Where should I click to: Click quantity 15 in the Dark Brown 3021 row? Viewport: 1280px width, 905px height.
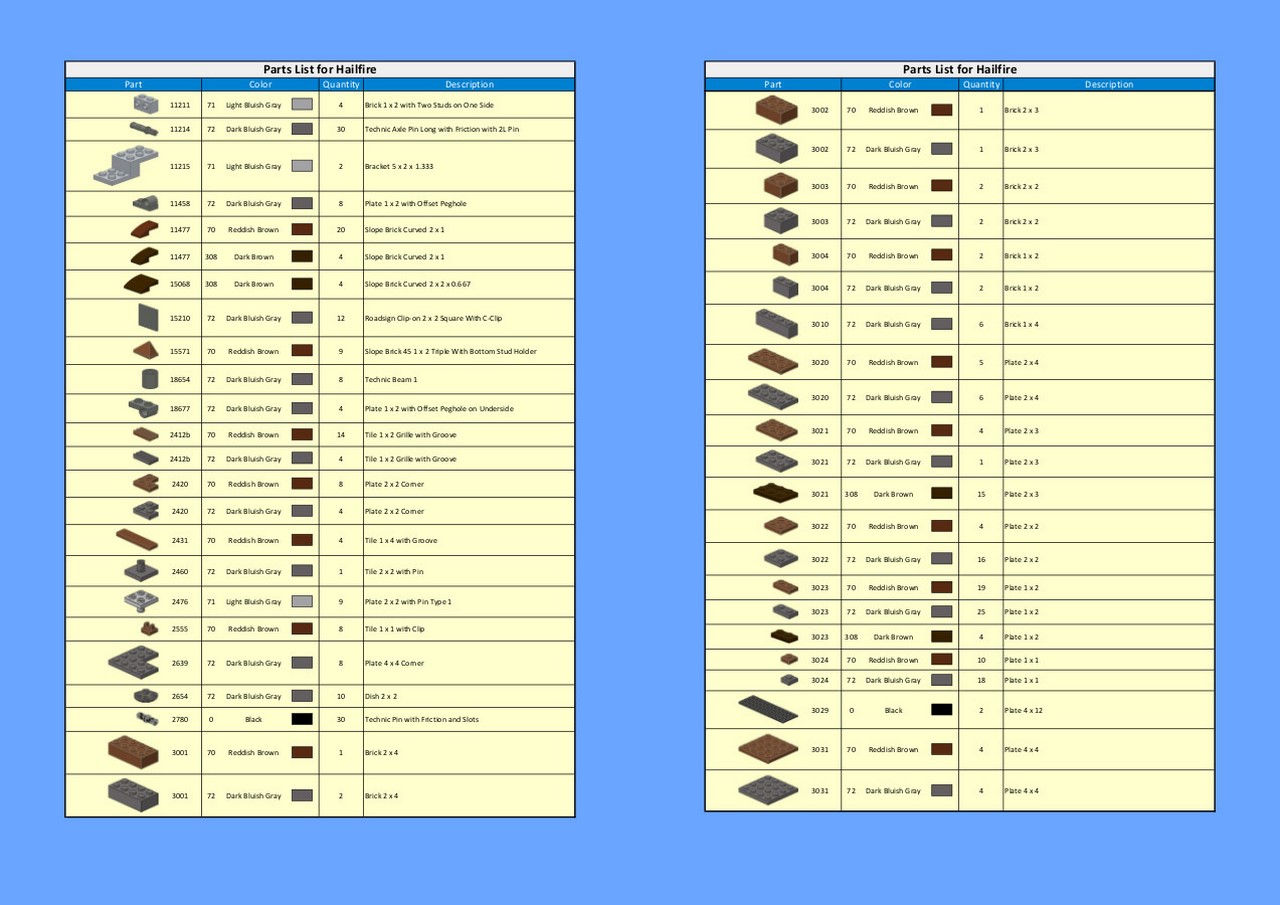click(981, 493)
